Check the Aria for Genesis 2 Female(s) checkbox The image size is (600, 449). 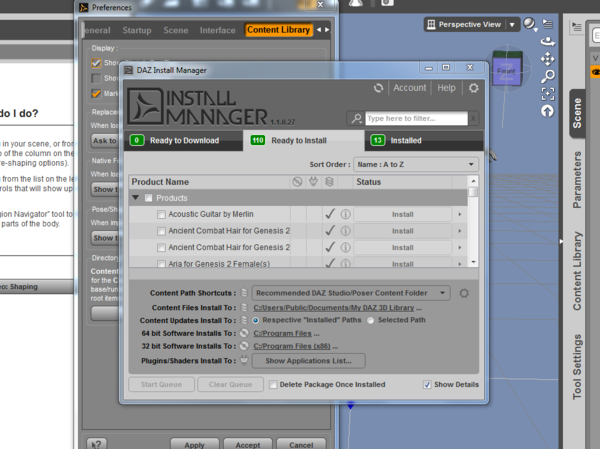161,264
